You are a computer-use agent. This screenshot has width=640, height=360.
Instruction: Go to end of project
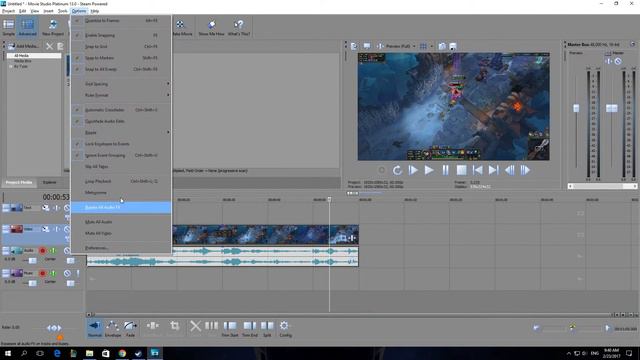click(493, 170)
